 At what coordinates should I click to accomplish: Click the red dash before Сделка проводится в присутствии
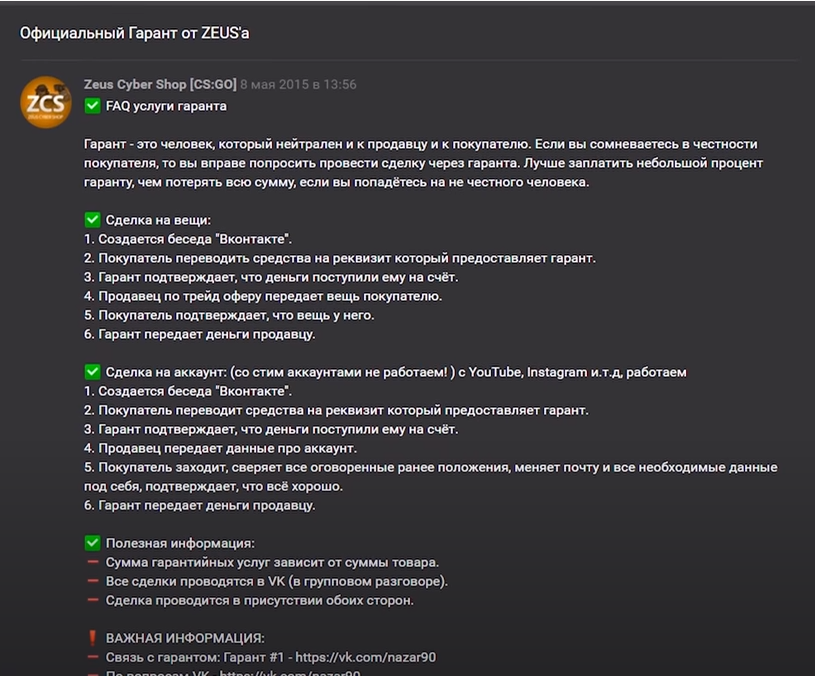pos(92,600)
